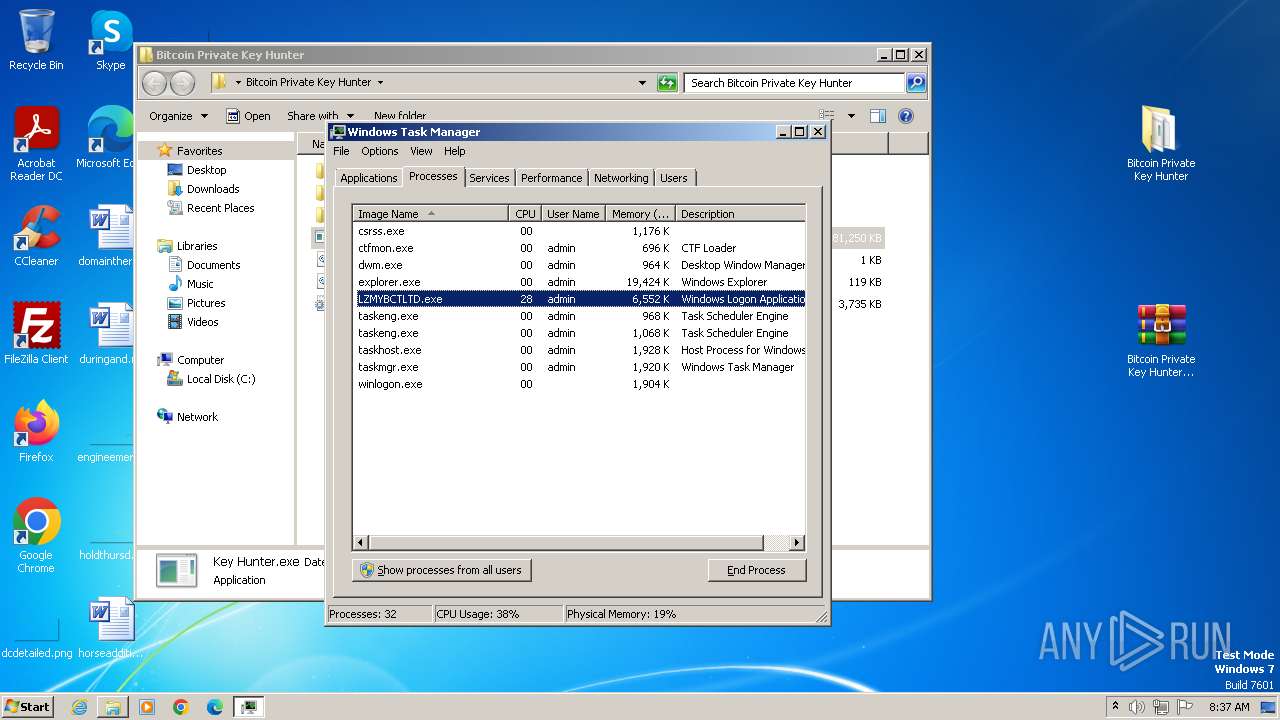Viewport: 1280px width, 720px height.
Task: Open the Task Manager Options menu
Action: 380,151
